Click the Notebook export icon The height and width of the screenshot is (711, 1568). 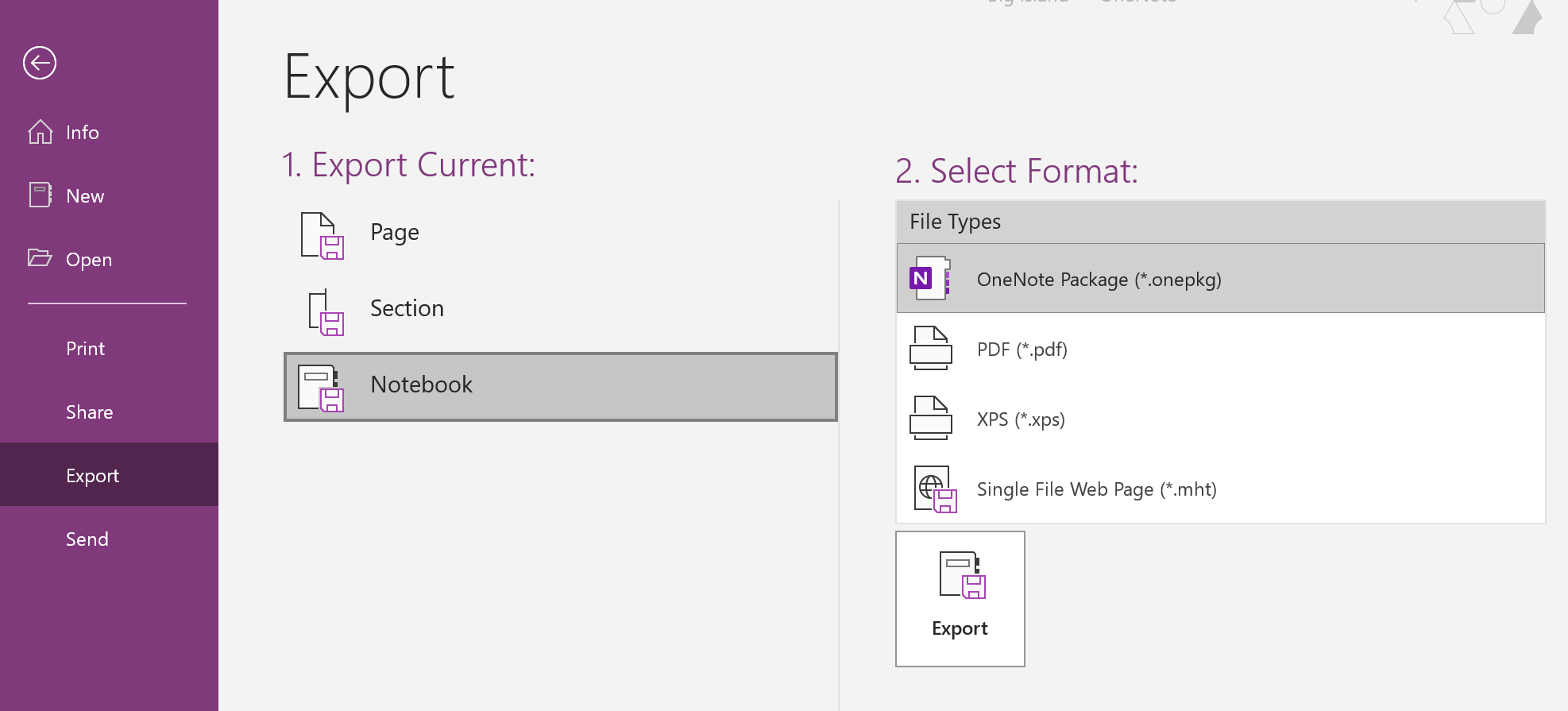(321, 387)
